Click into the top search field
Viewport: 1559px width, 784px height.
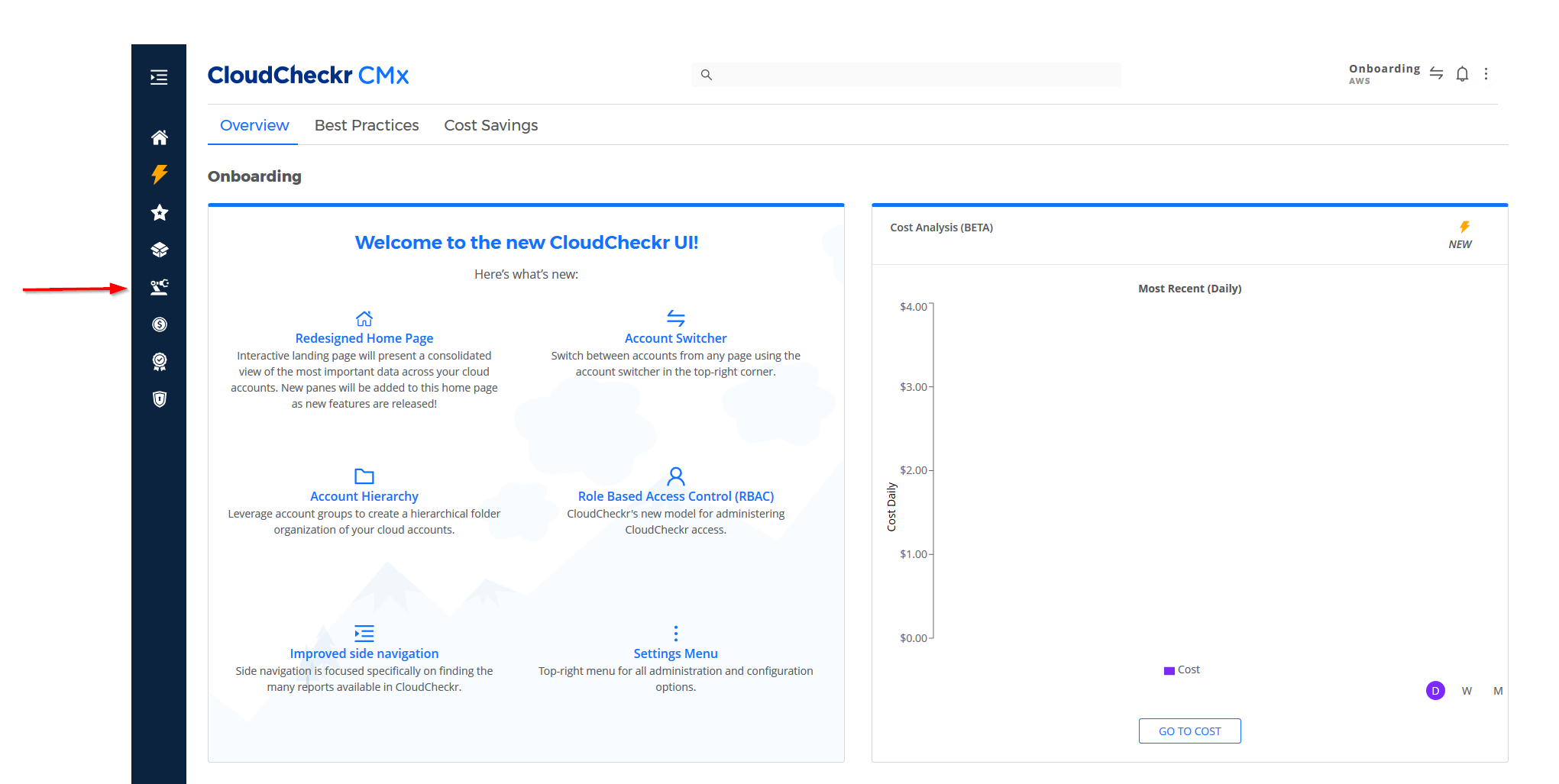tap(906, 75)
